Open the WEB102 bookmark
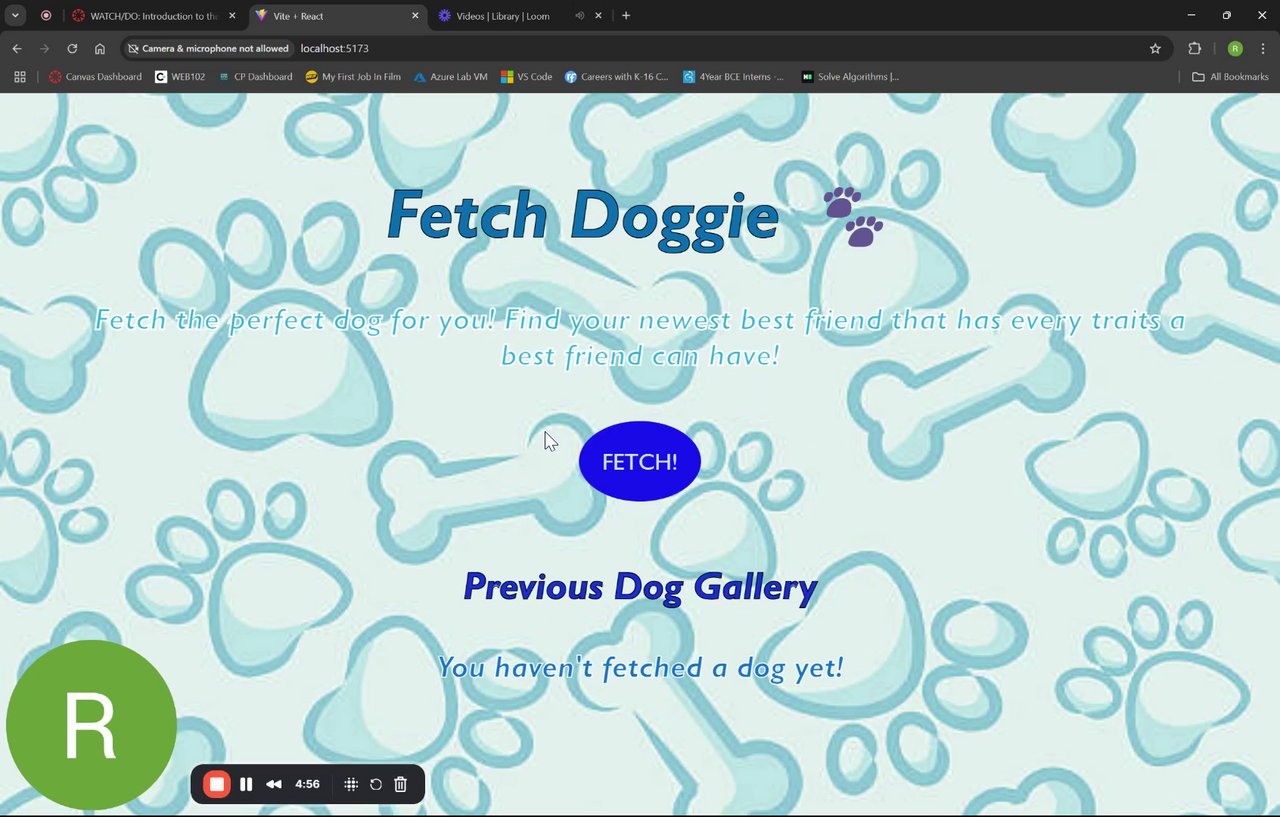Screen dimensions: 1280x817 [x=180, y=77]
